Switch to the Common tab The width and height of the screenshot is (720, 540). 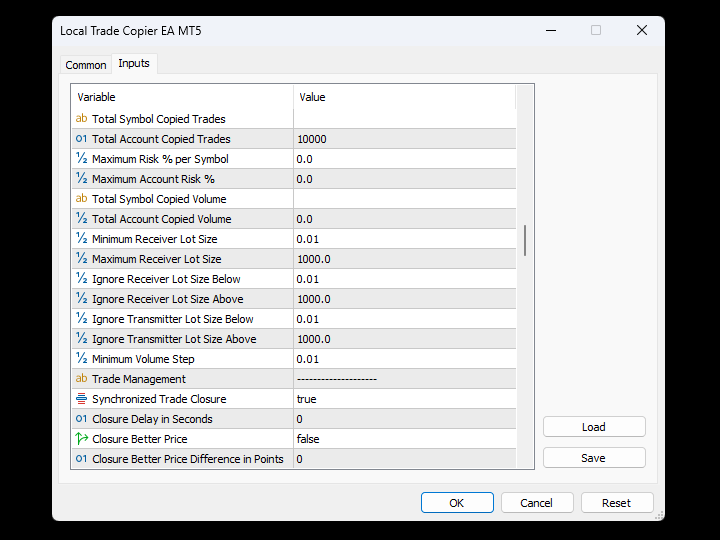[86, 65]
